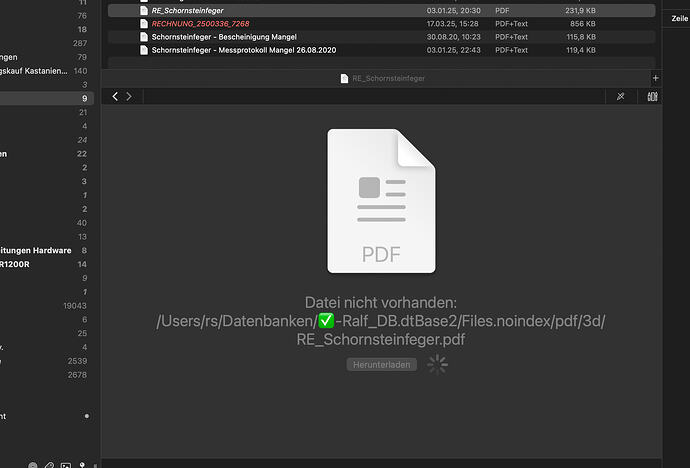Select the sidebar group ending 'en' with count 22
The width and height of the screenshot is (690, 468).
click(x=46, y=154)
